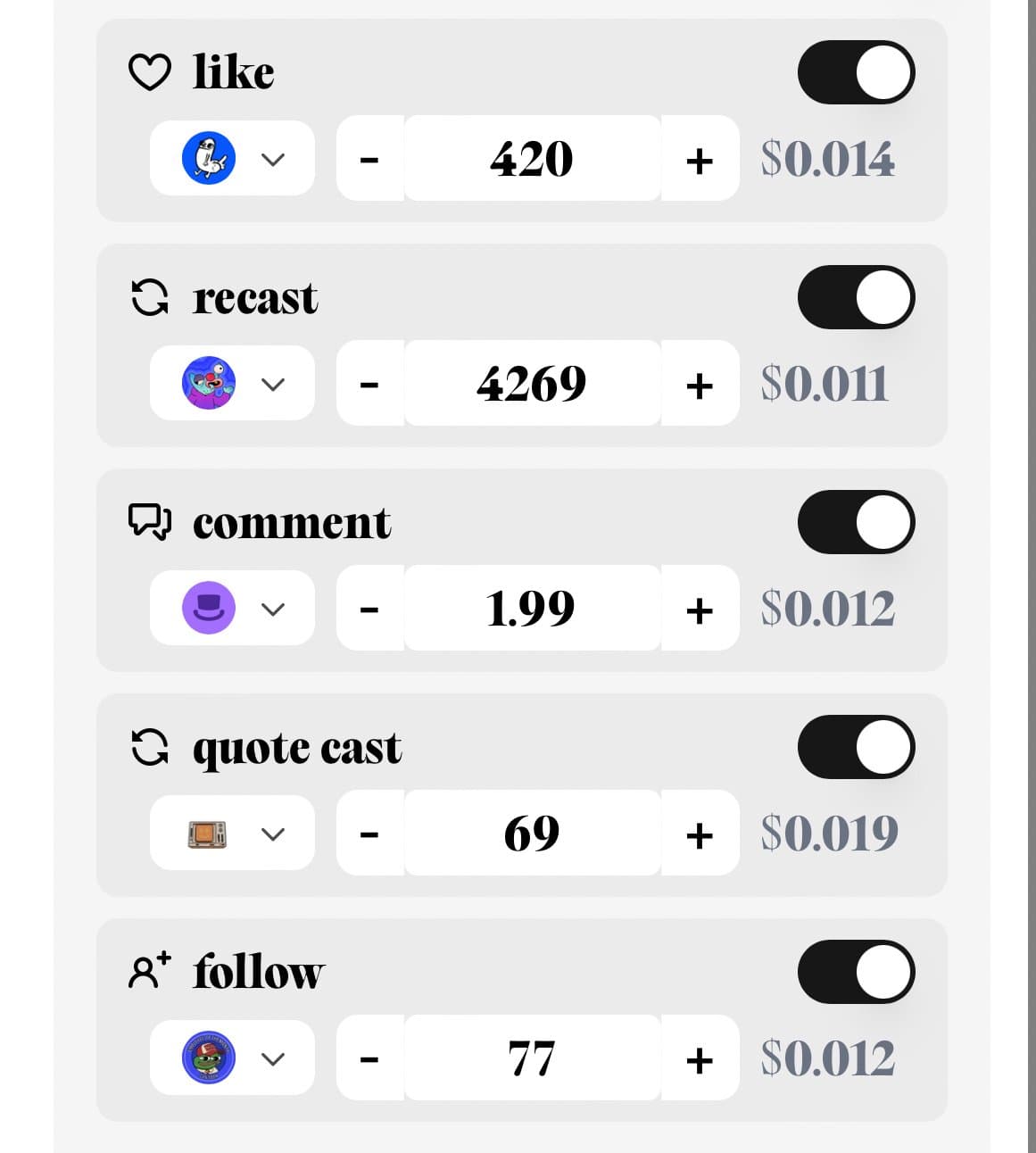This screenshot has width=1036, height=1153.
Task: Click the duck token avatar in the like row
Action: point(209,158)
